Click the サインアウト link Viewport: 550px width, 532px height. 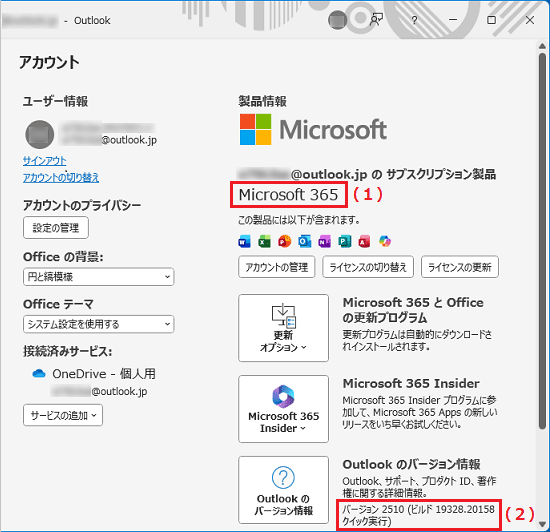45,161
